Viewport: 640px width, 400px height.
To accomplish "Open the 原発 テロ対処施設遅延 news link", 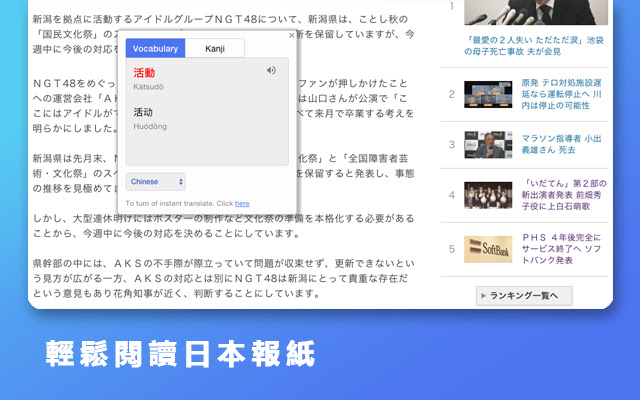I will pos(561,94).
